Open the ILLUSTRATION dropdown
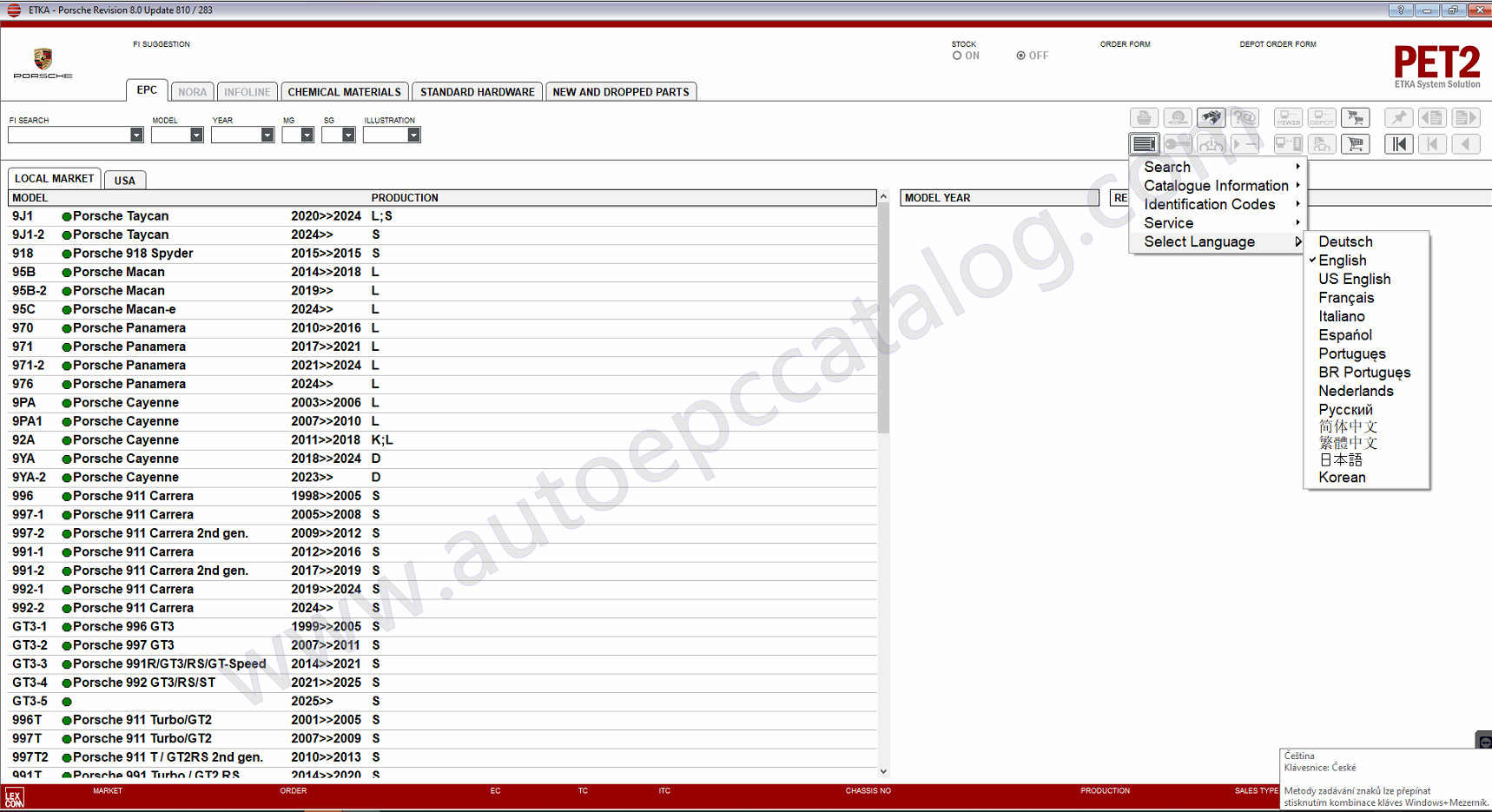This screenshot has width=1492, height=812. [x=413, y=135]
